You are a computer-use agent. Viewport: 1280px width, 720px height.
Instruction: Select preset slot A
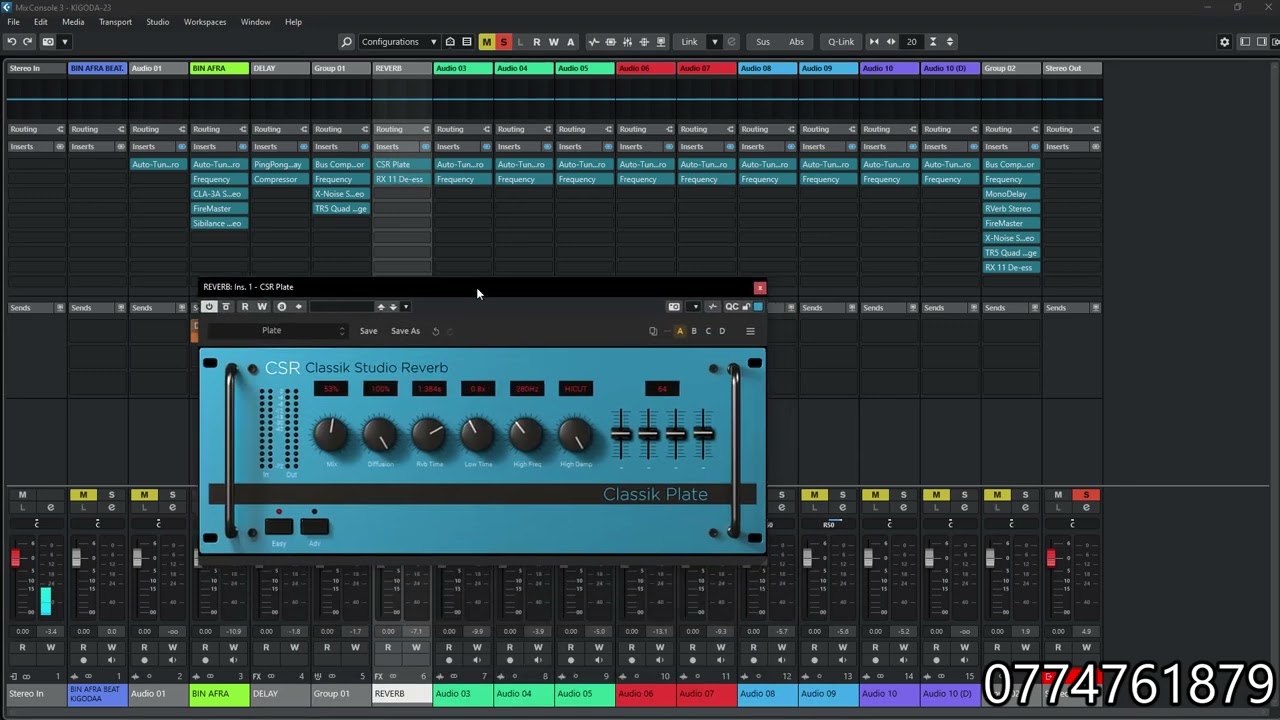(680, 331)
